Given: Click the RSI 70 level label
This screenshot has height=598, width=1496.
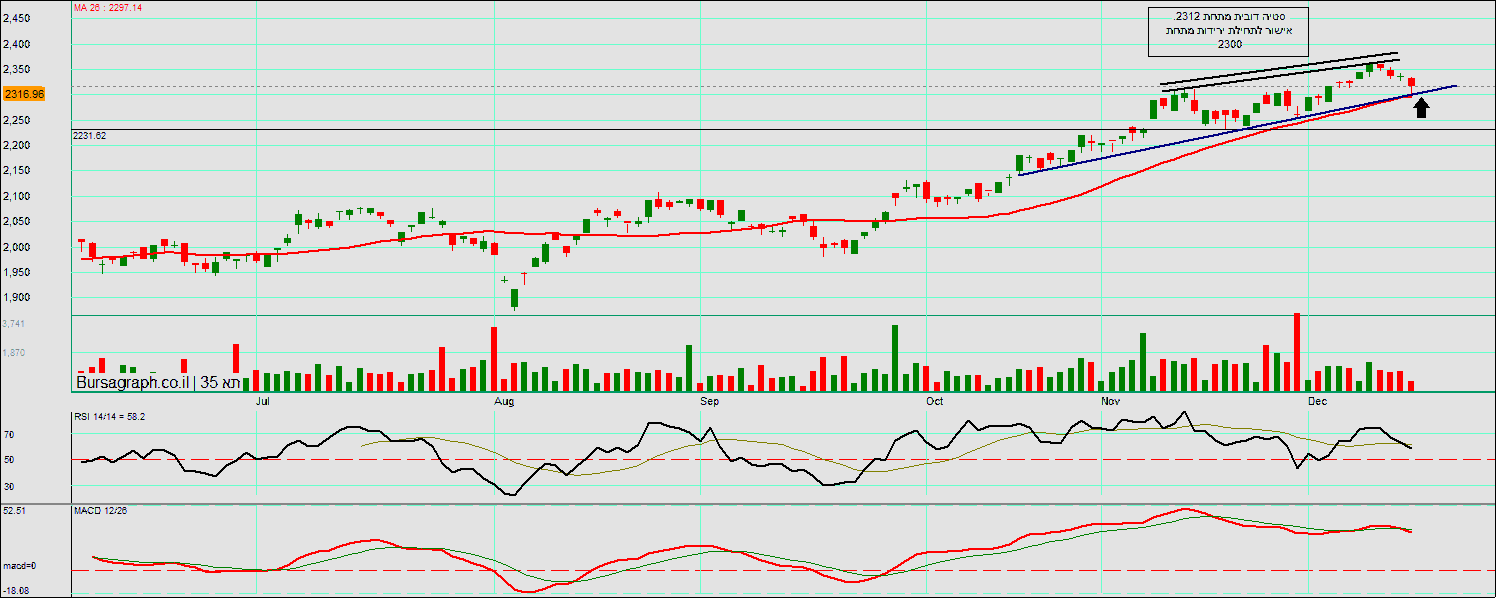Looking at the screenshot, I should 9,436.
